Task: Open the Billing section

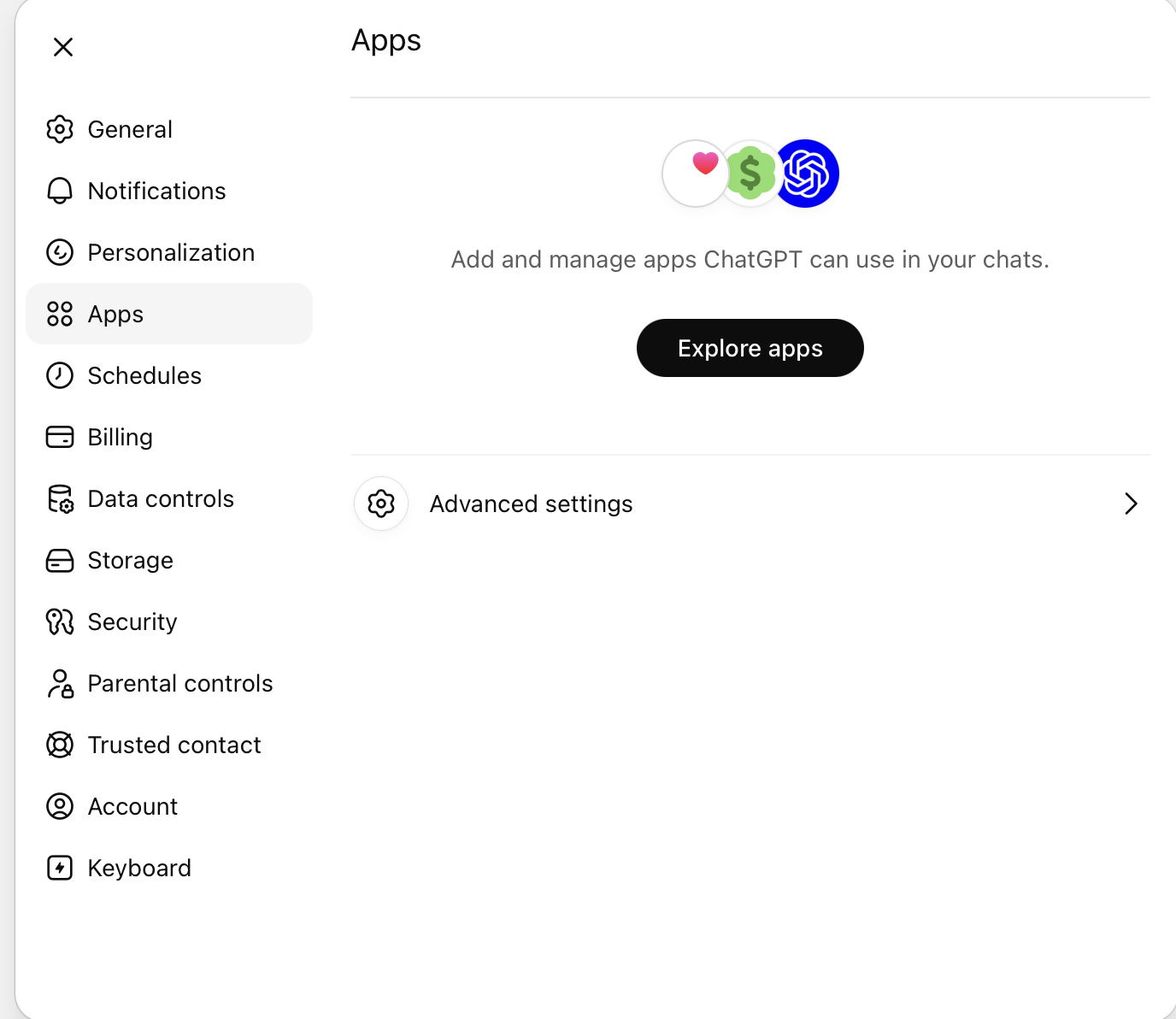Action: click(x=169, y=437)
